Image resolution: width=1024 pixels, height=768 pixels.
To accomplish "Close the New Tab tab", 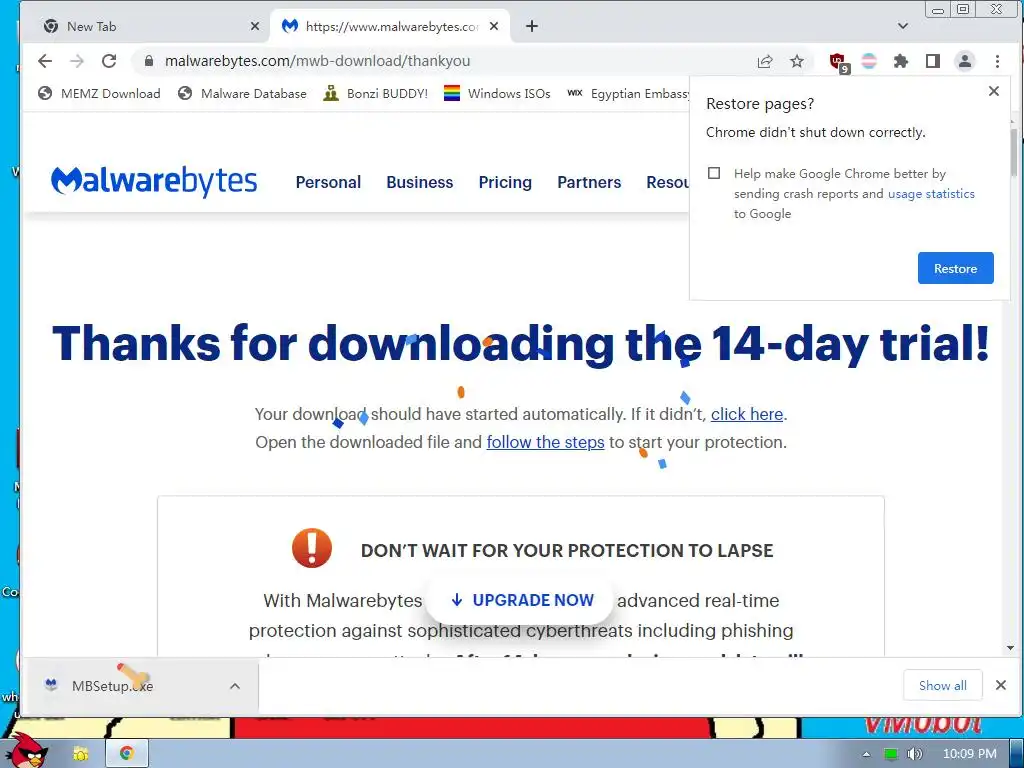I will coord(255,26).
